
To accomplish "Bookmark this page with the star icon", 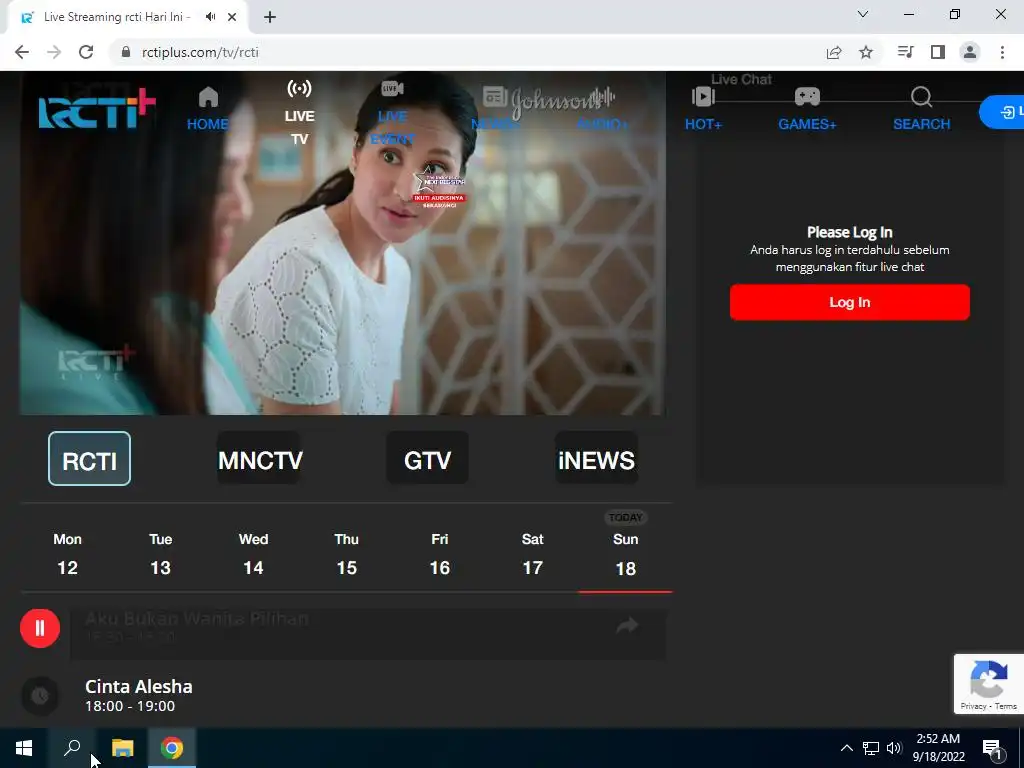I will point(866,52).
